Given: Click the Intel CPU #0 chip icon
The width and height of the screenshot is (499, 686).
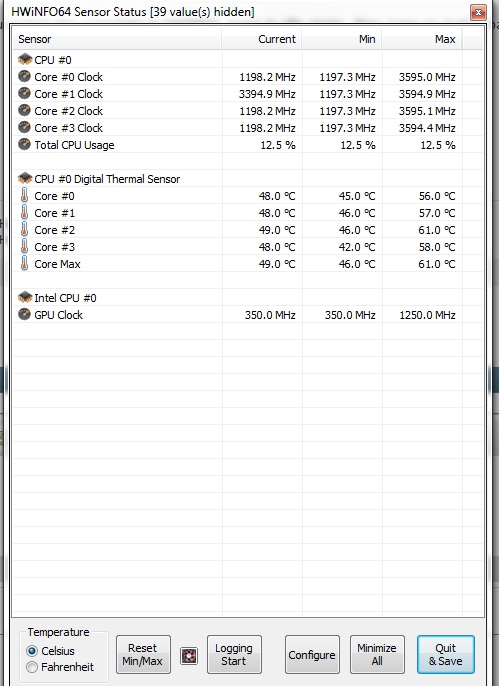Looking at the screenshot, I should click(25, 297).
